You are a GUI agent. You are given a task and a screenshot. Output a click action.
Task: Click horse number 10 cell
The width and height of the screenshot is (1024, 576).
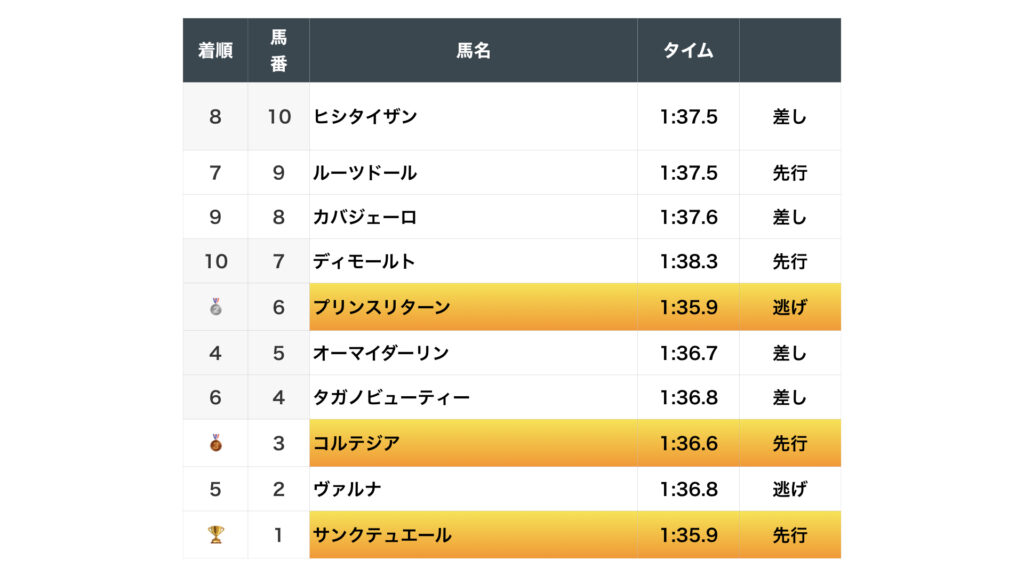pyautogui.click(x=279, y=117)
